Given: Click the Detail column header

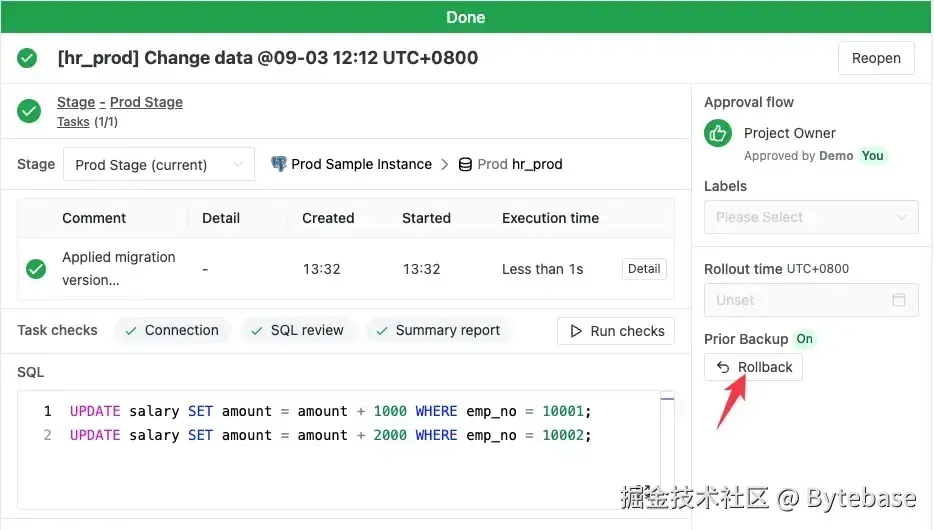Looking at the screenshot, I should pyautogui.click(x=220, y=218).
